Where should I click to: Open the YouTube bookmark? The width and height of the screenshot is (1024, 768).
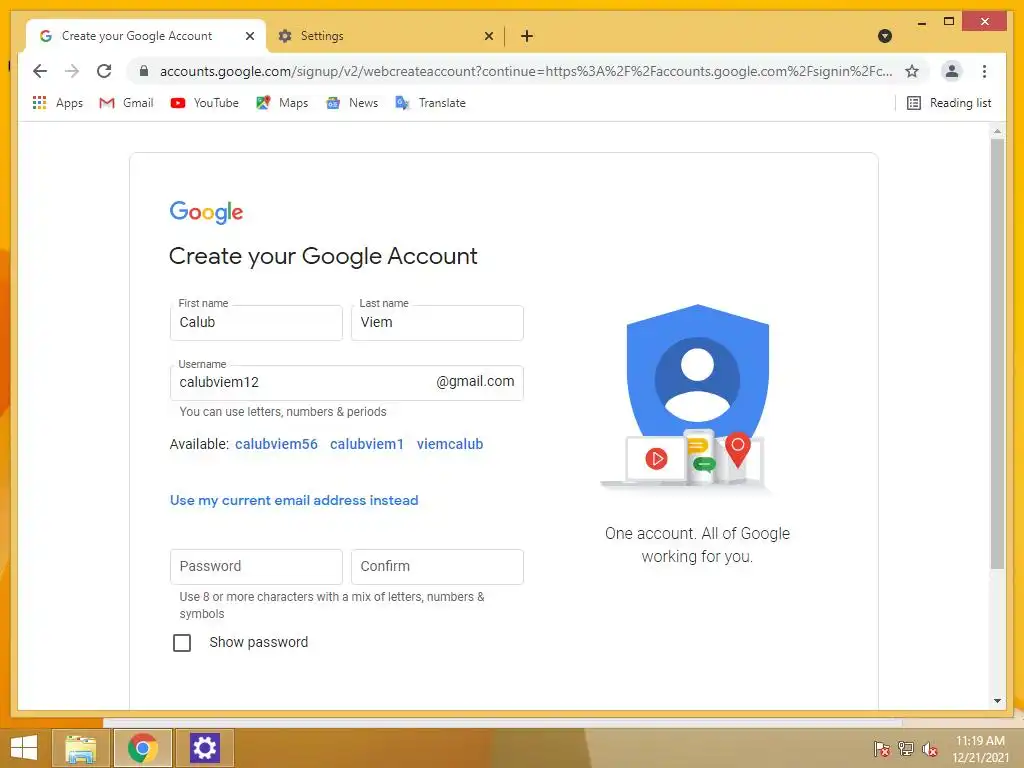click(204, 103)
